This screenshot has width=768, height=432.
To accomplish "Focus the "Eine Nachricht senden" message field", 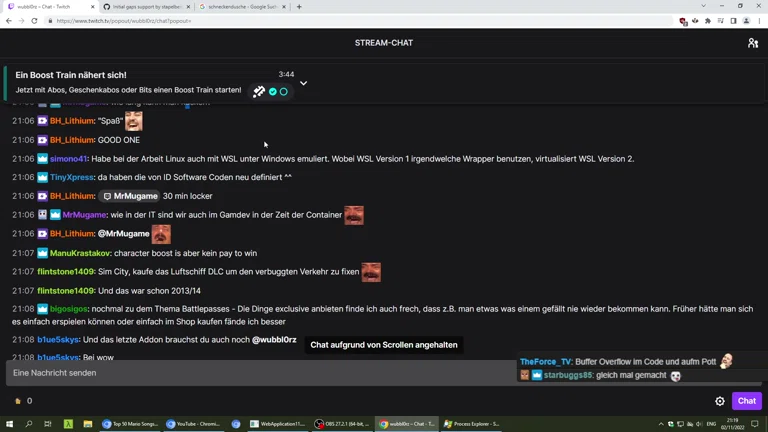I will [x=260, y=373].
